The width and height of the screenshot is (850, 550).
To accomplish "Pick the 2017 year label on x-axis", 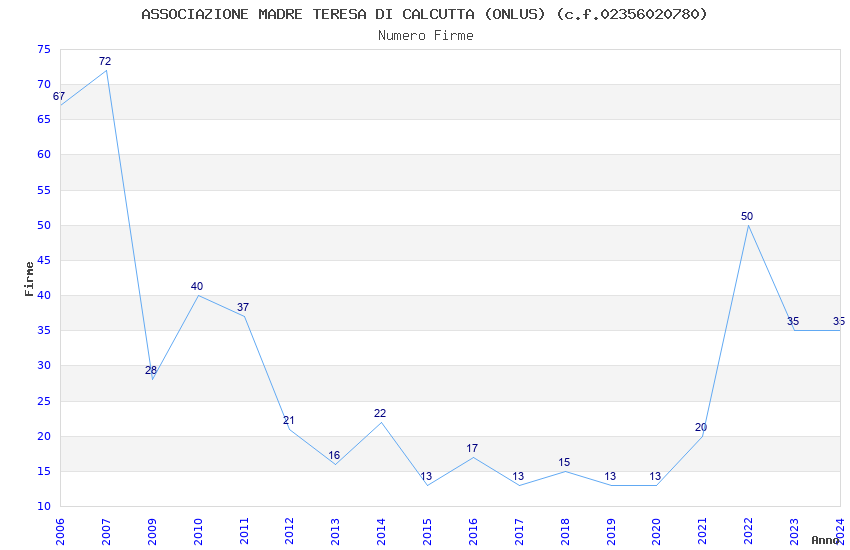I will (x=519, y=532).
